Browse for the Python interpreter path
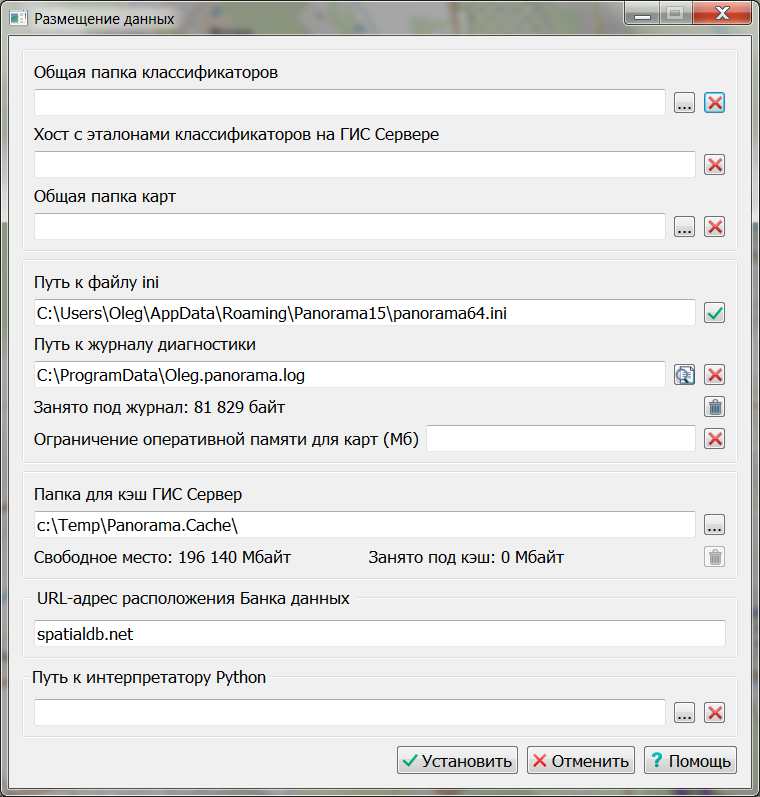The width and height of the screenshot is (760, 797). pos(684,713)
